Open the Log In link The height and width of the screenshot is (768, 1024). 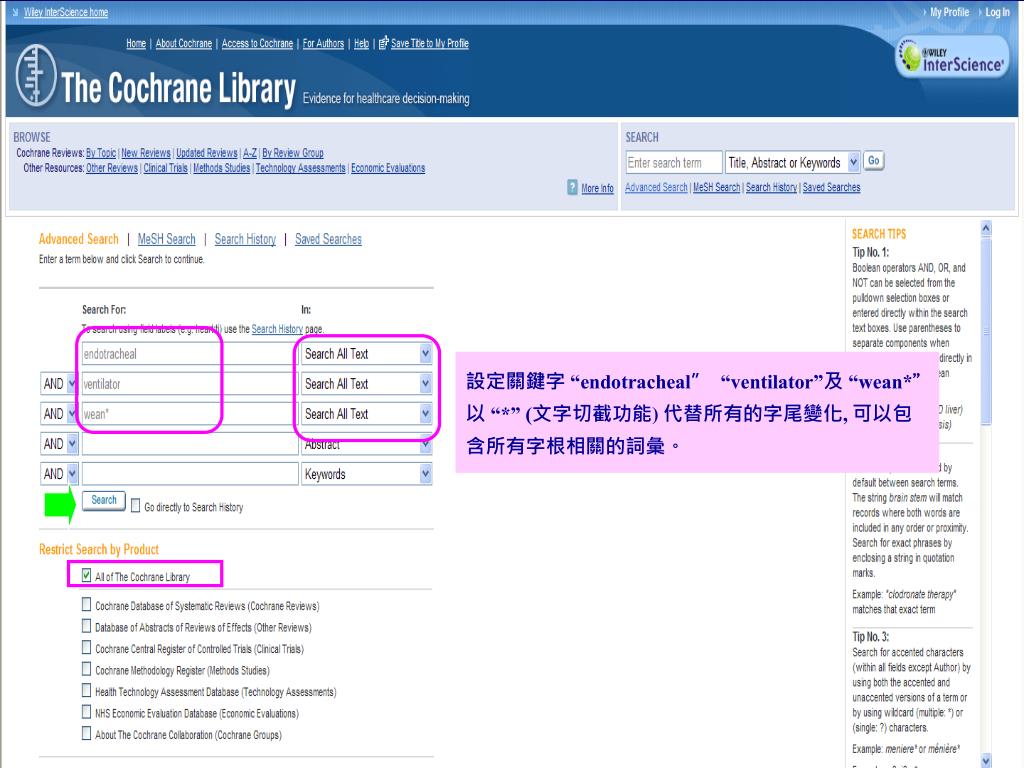pos(997,12)
